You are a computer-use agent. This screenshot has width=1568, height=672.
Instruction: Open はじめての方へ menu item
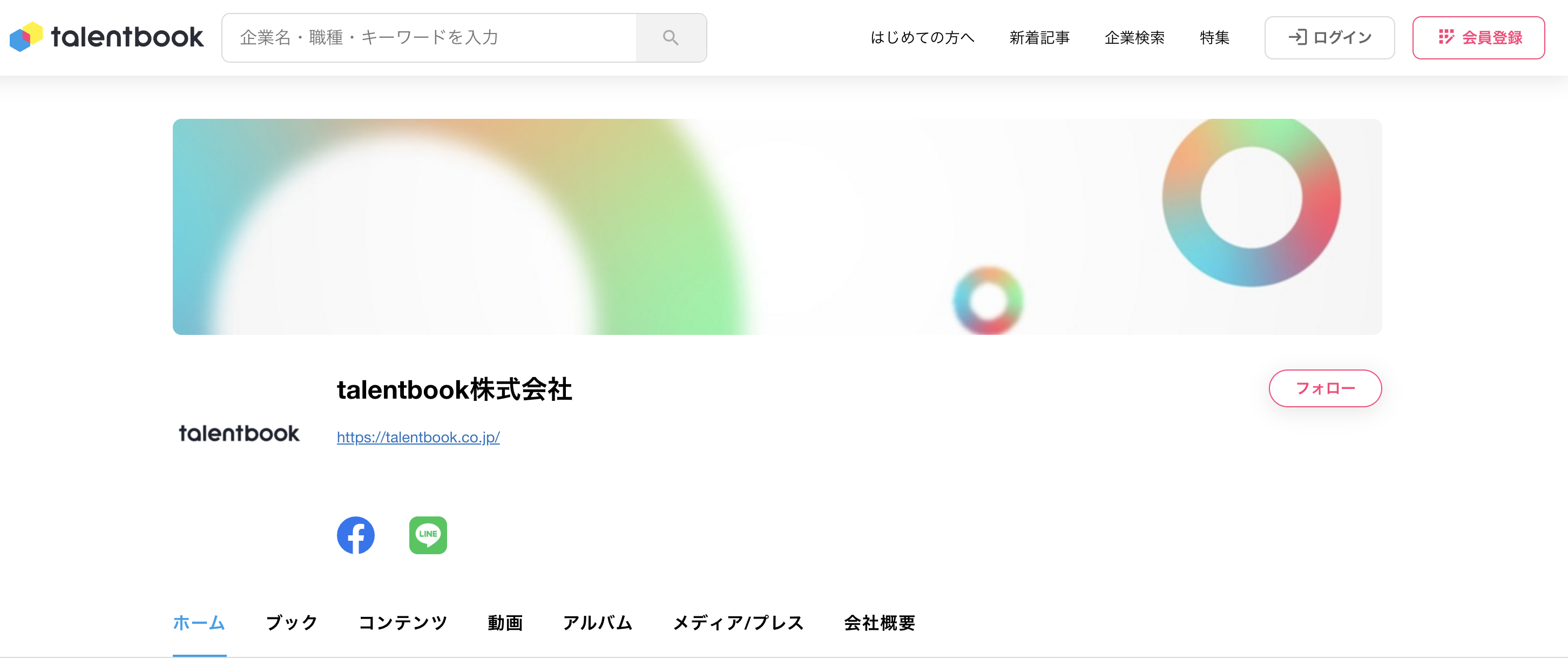coord(922,38)
